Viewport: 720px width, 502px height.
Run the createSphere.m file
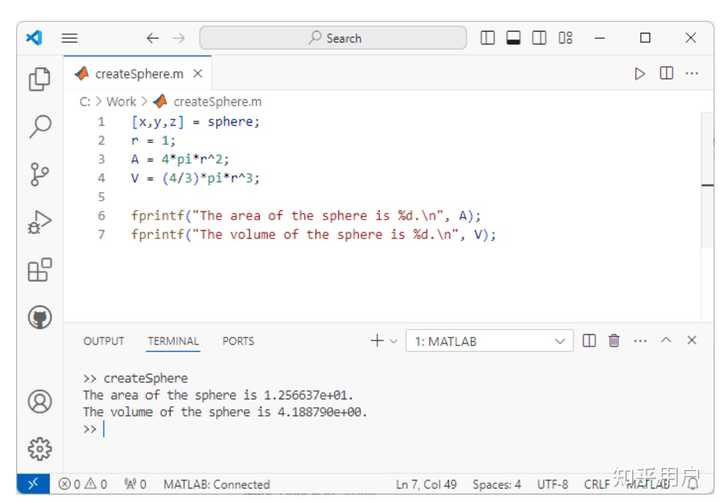[640, 74]
